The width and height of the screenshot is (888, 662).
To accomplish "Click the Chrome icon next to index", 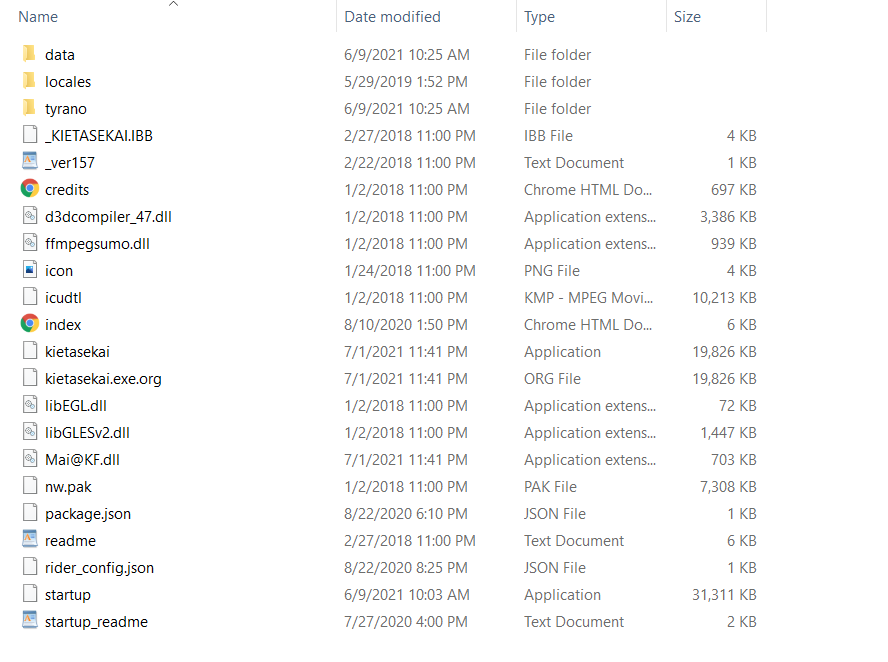I will [30, 324].
